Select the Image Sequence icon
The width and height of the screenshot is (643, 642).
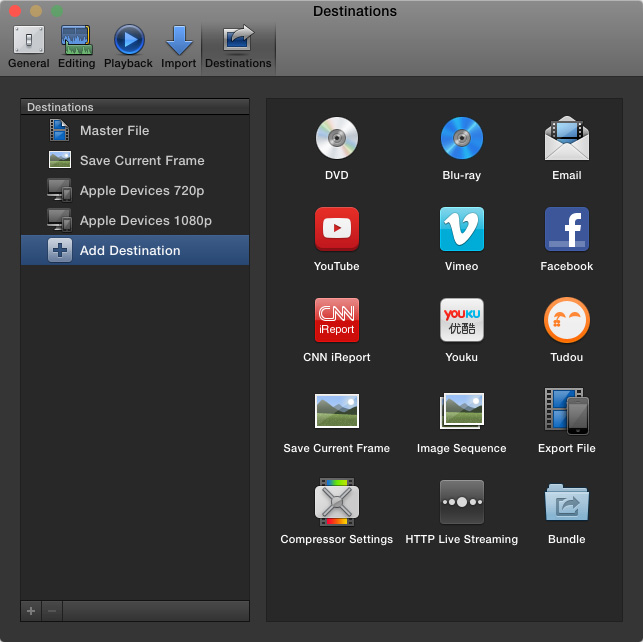pos(462,411)
